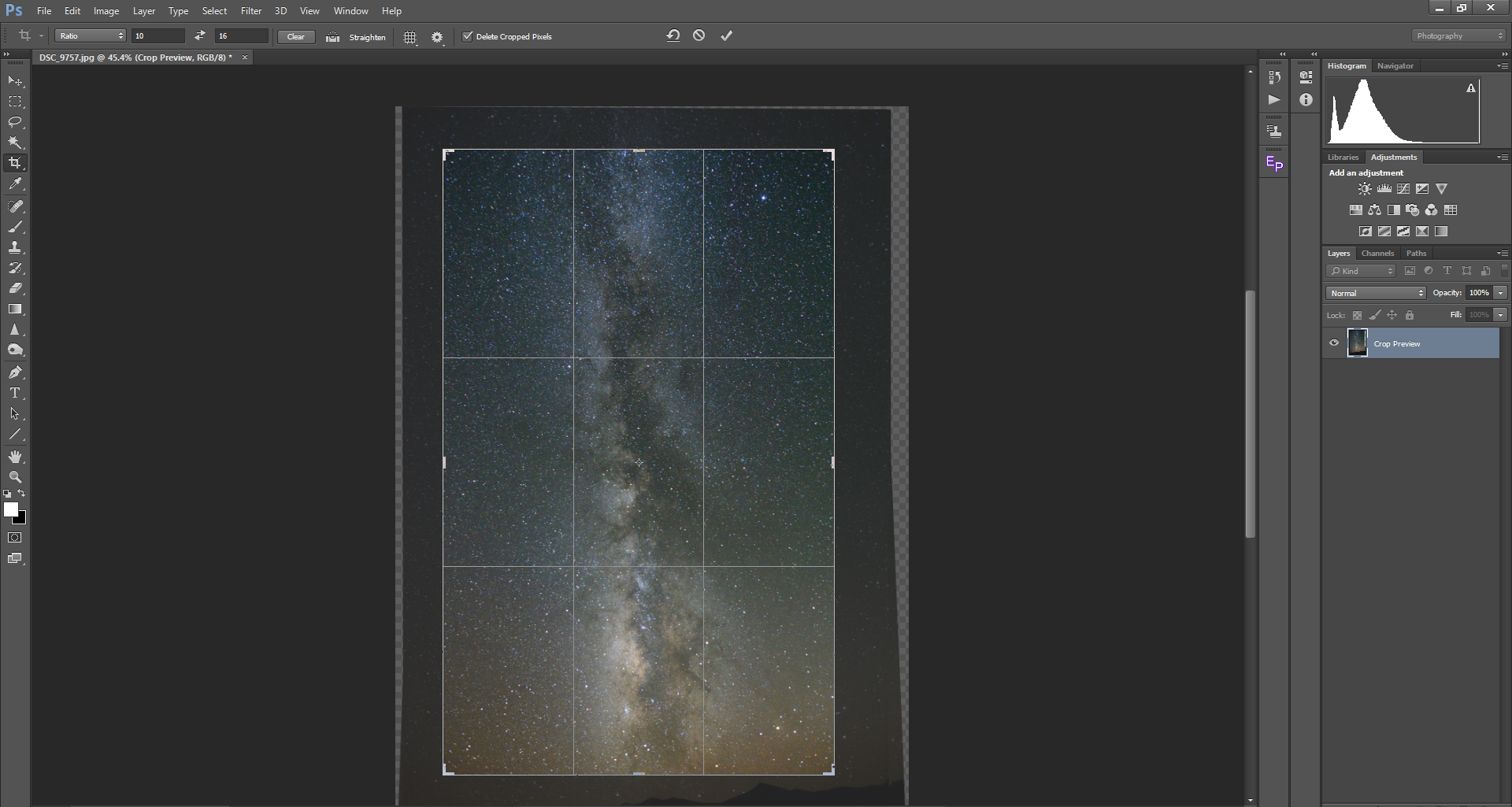Swap crop width and height values
The image size is (1512, 807).
200,35
